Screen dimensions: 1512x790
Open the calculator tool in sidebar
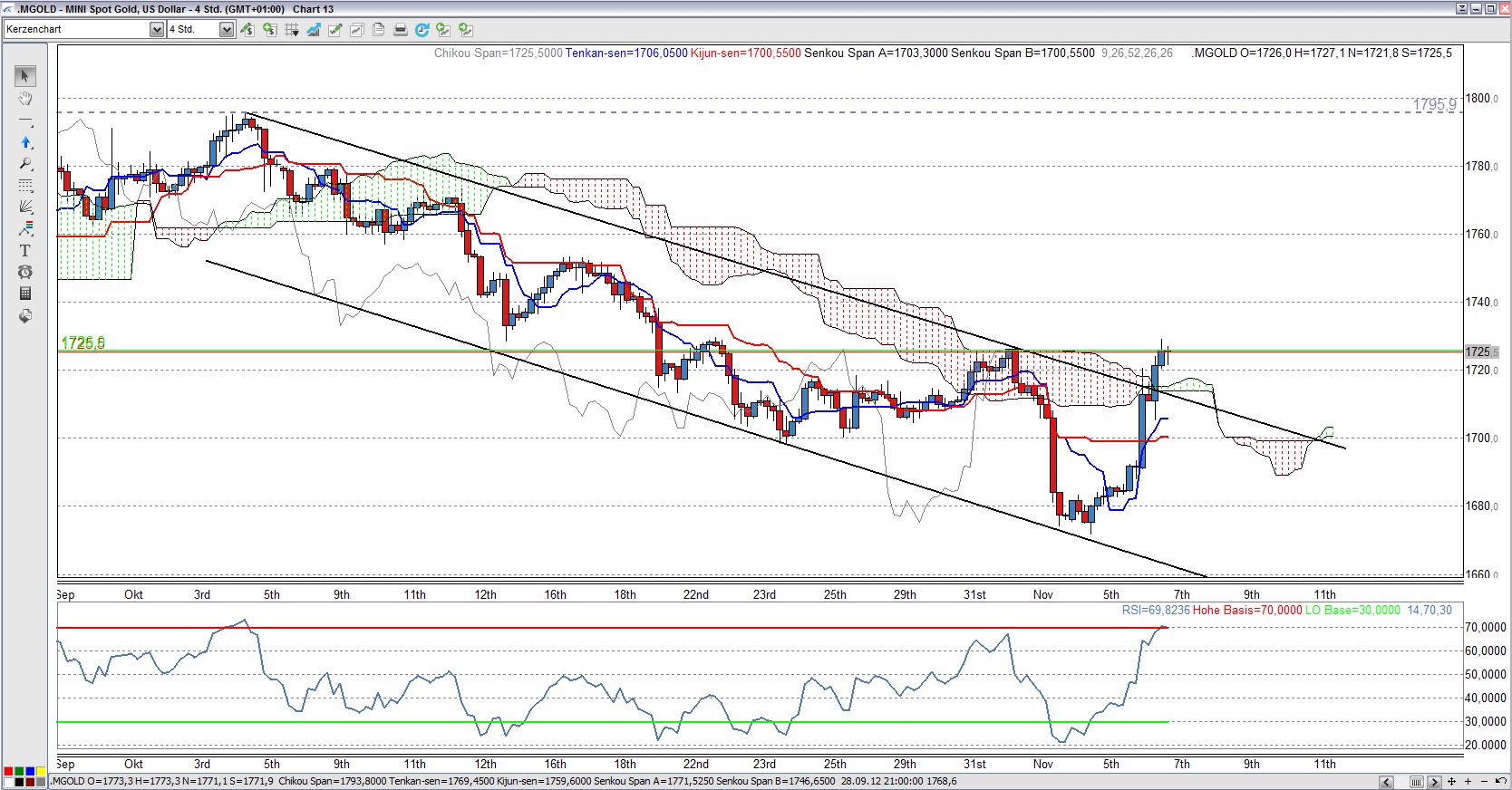tap(25, 294)
